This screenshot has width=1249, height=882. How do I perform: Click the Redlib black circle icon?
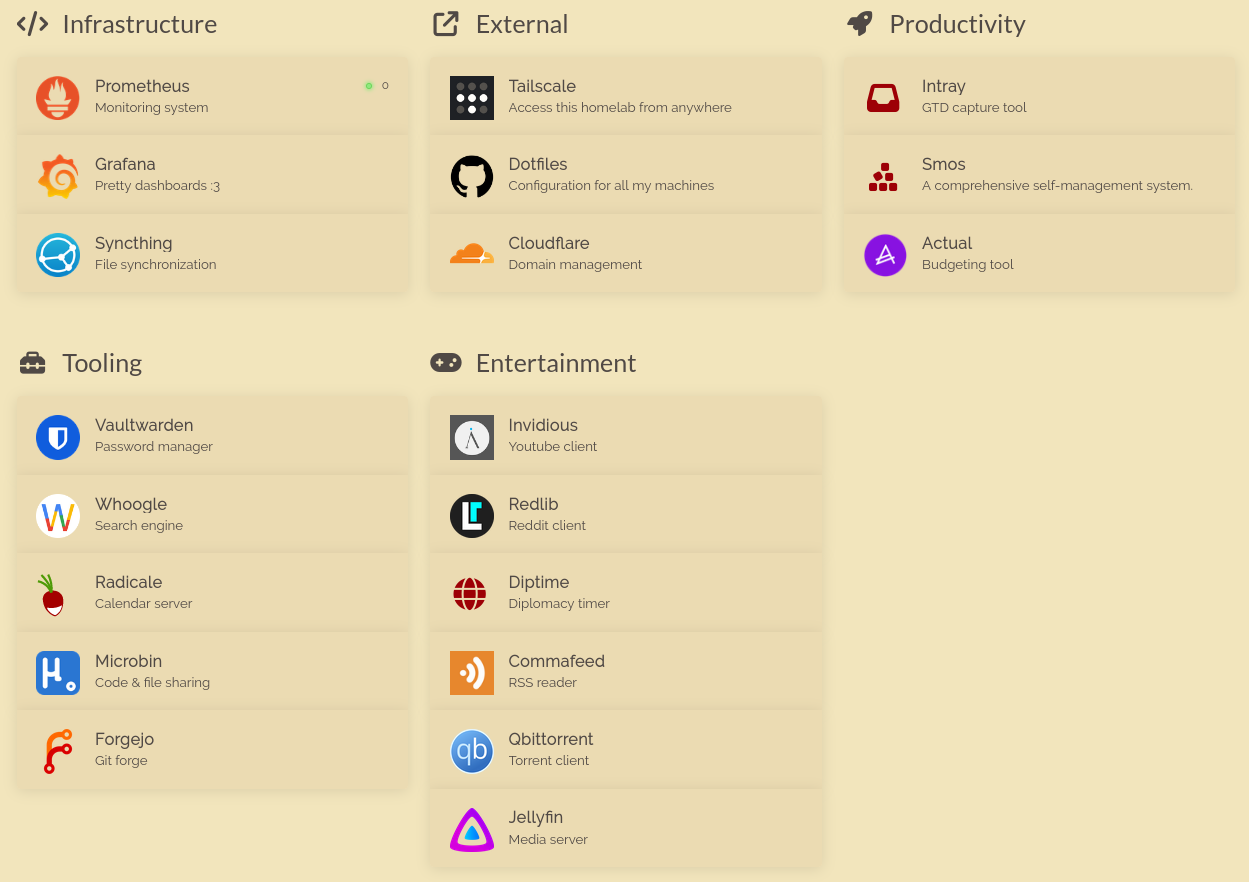(472, 516)
